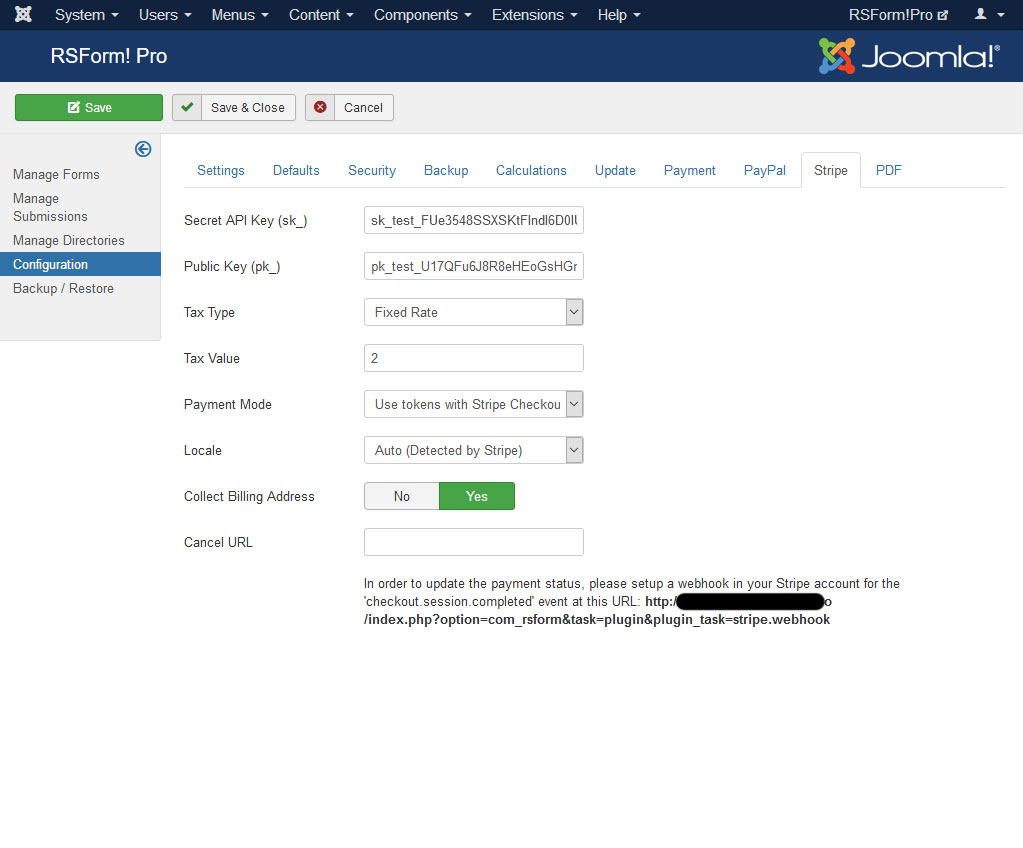Click the Secret API Key input field

coord(474,220)
